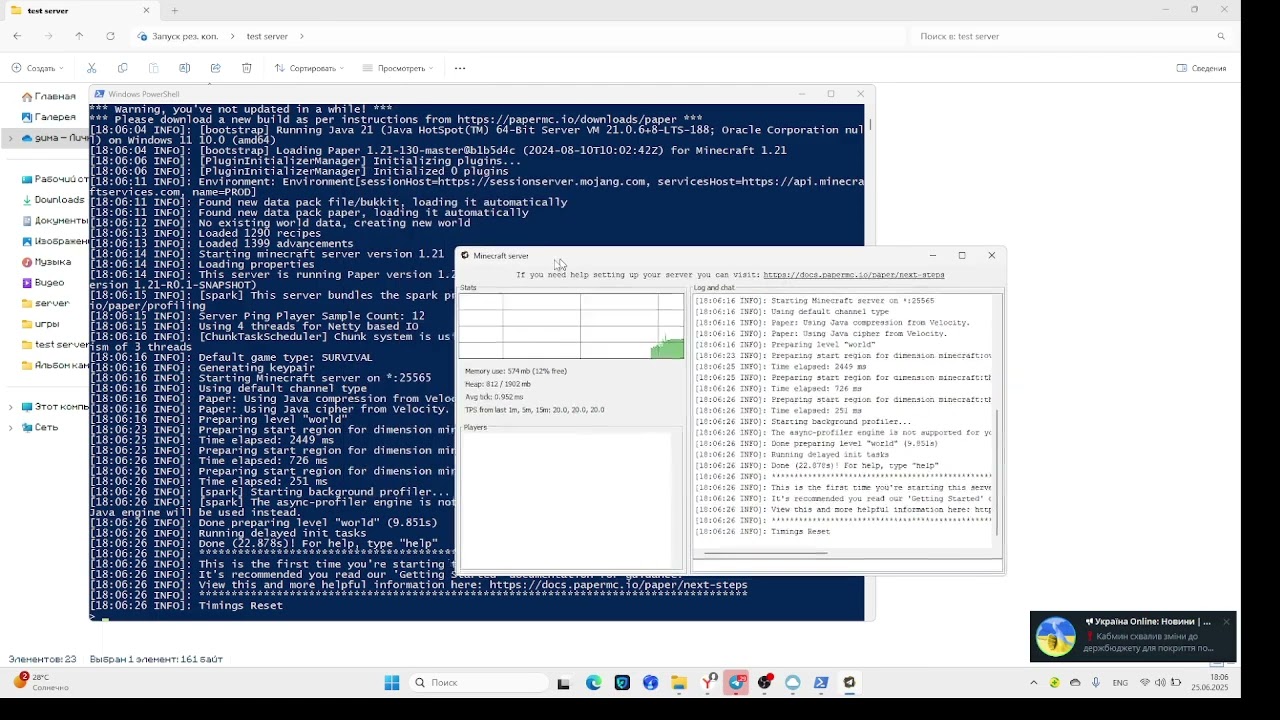Viewport: 1280px width, 720px height.
Task: Click the Wi-Fi network icon in tray
Action: [1145, 683]
